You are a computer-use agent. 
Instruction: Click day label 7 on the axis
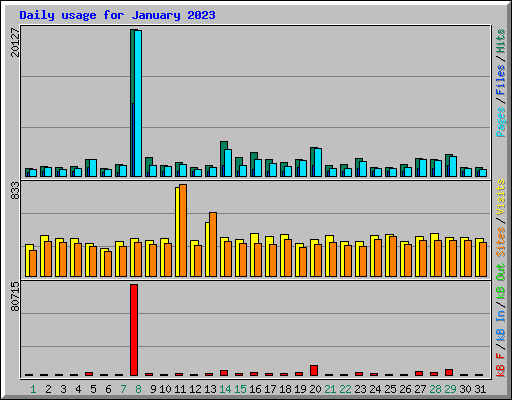(x=123, y=389)
